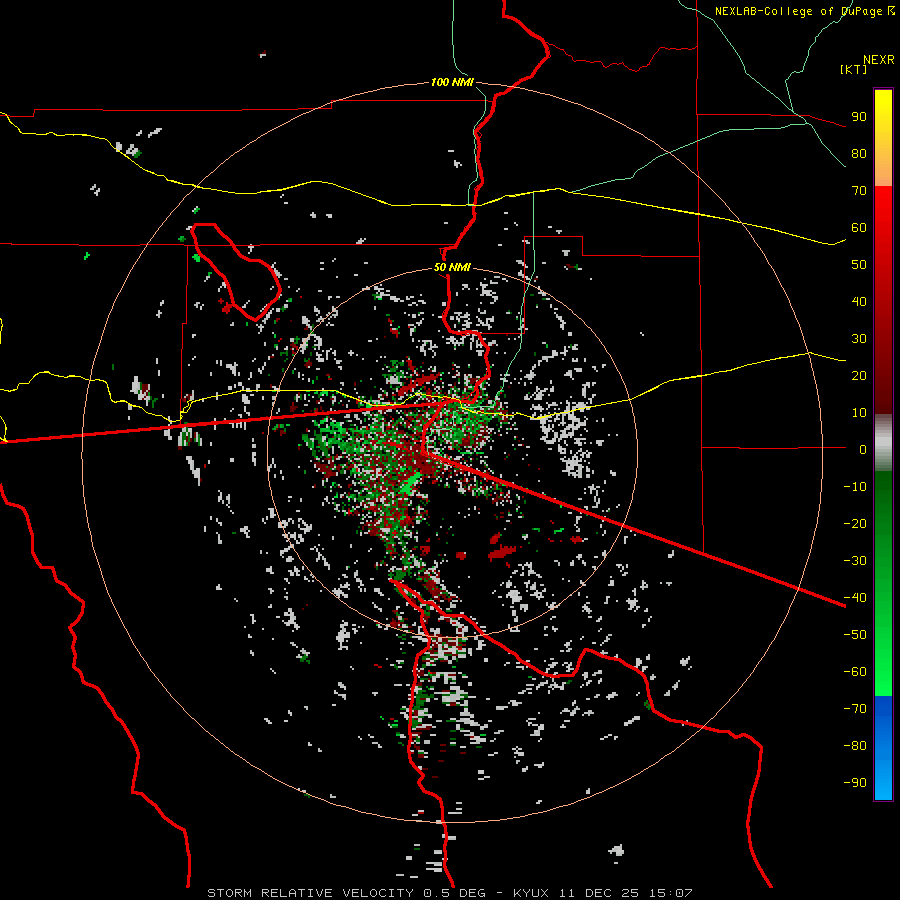The image size is (900, 900).
Task: Click the -30 scale label
Action: pyautogui.click(x=855, y=561)
